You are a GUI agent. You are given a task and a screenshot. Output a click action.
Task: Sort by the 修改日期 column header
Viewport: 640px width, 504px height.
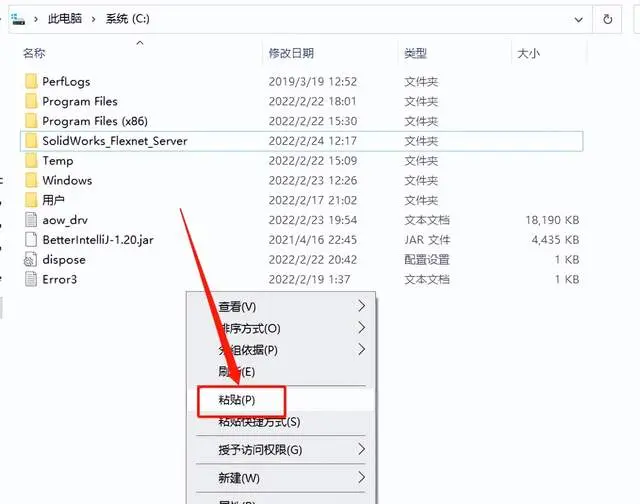click(x=291, y=53)
